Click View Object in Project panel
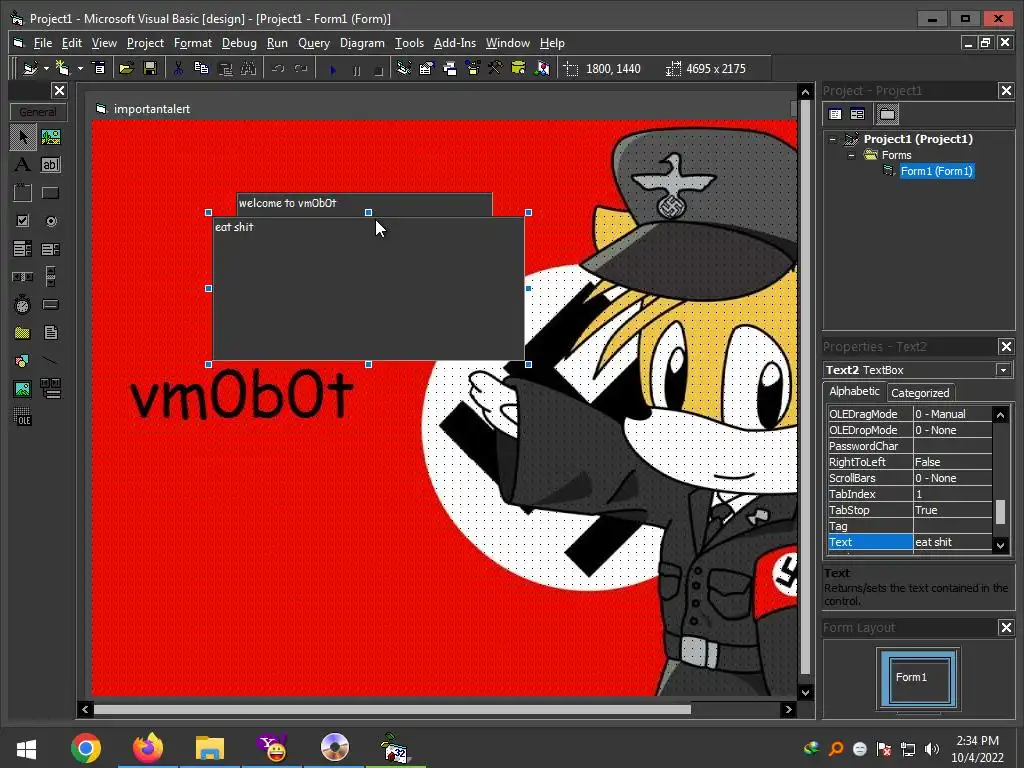 [857, 114]
